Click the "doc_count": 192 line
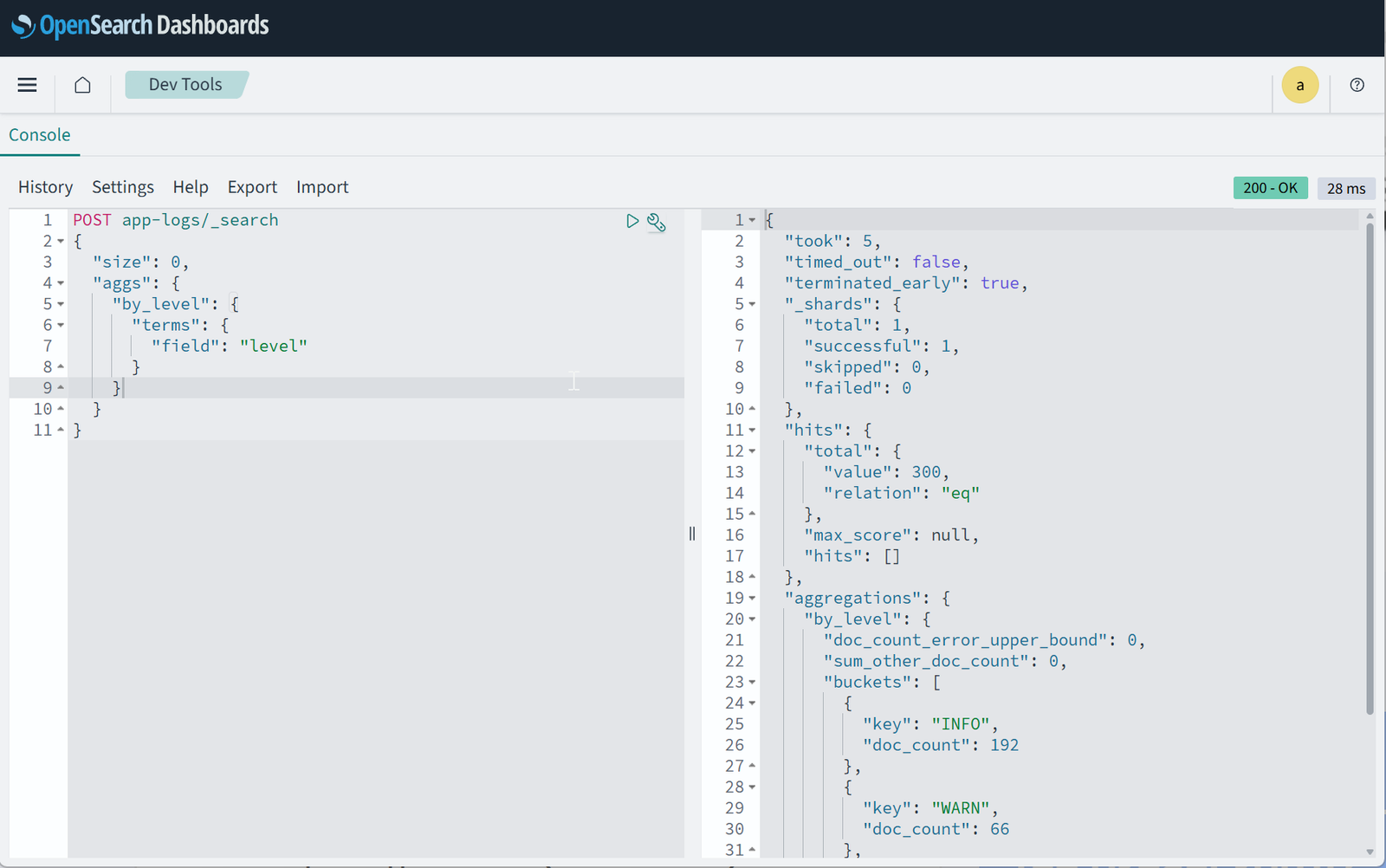This screenshot has height=868, width=1386. coord(941,745)
